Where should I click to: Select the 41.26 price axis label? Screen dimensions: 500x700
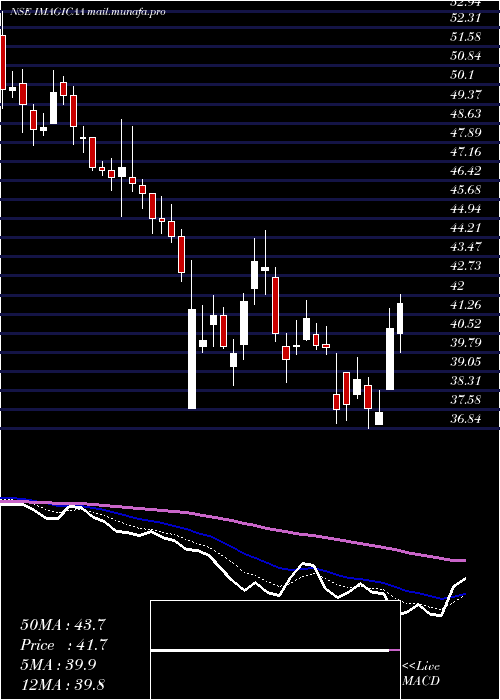(465, 304)
